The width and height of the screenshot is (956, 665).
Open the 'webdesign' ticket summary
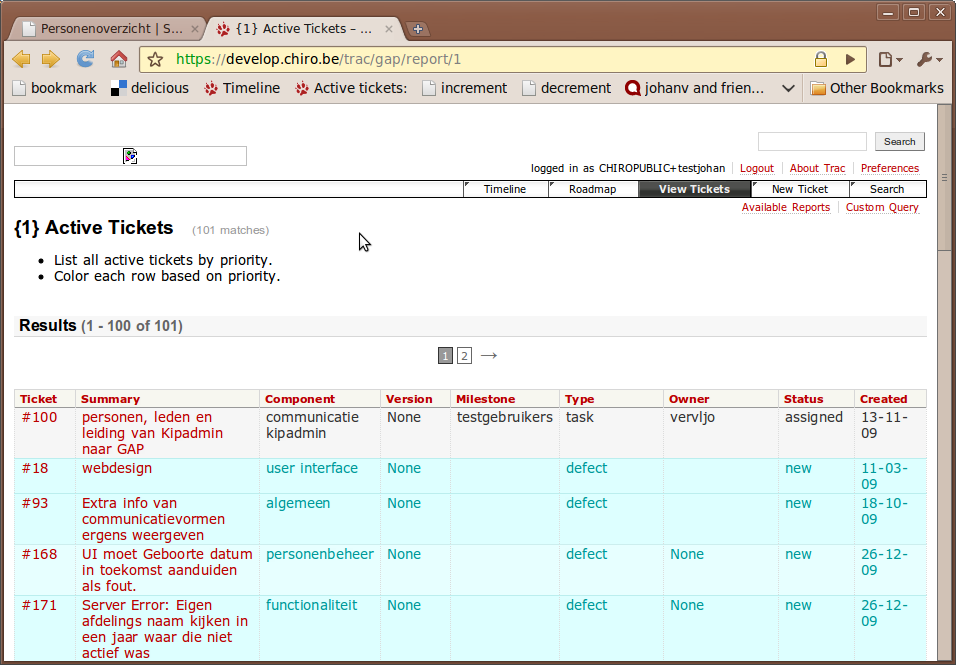pyautogui.click(x=117, y=469)
